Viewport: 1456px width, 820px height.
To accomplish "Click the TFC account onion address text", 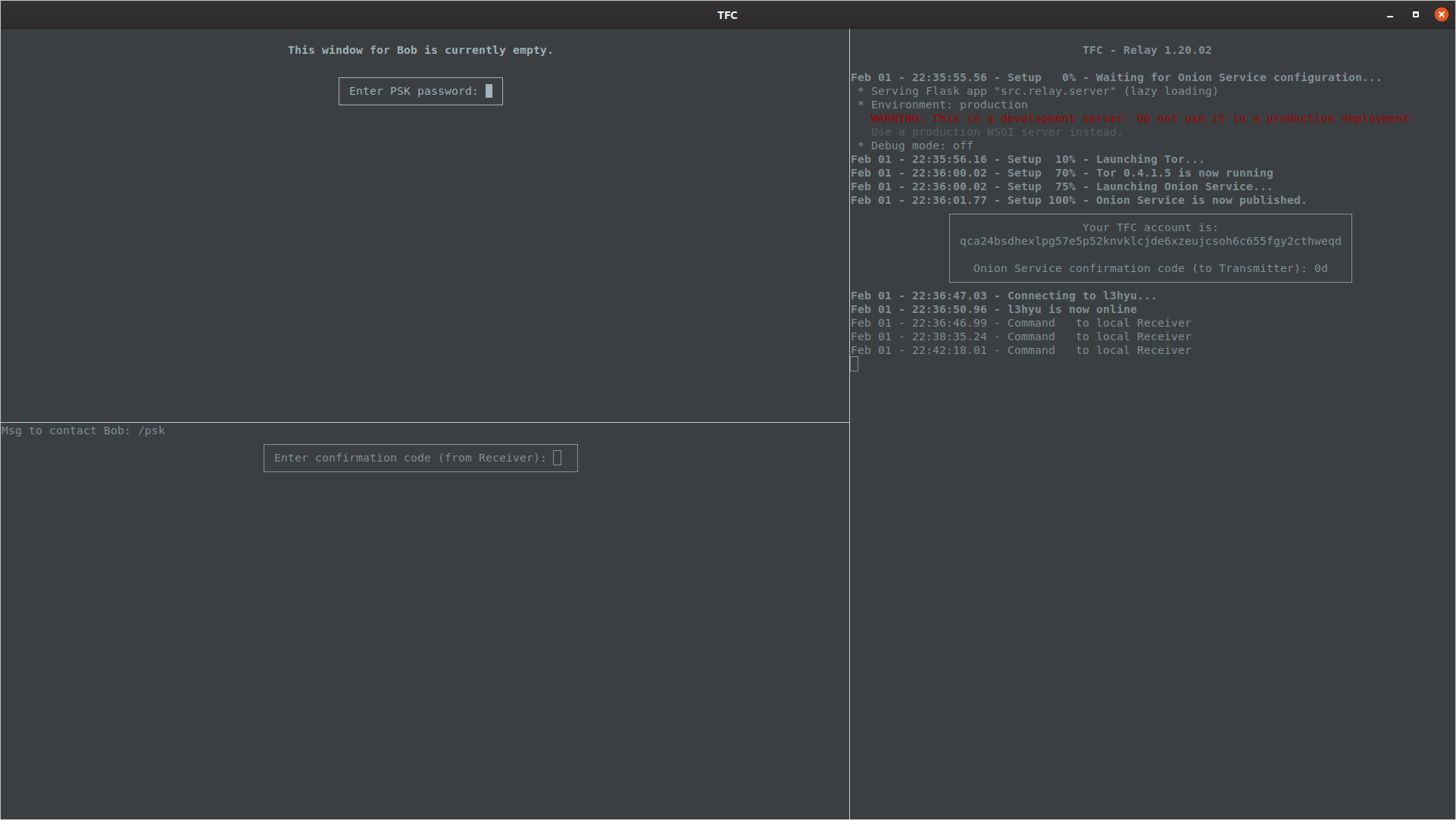I will (x=1150, y=242).
